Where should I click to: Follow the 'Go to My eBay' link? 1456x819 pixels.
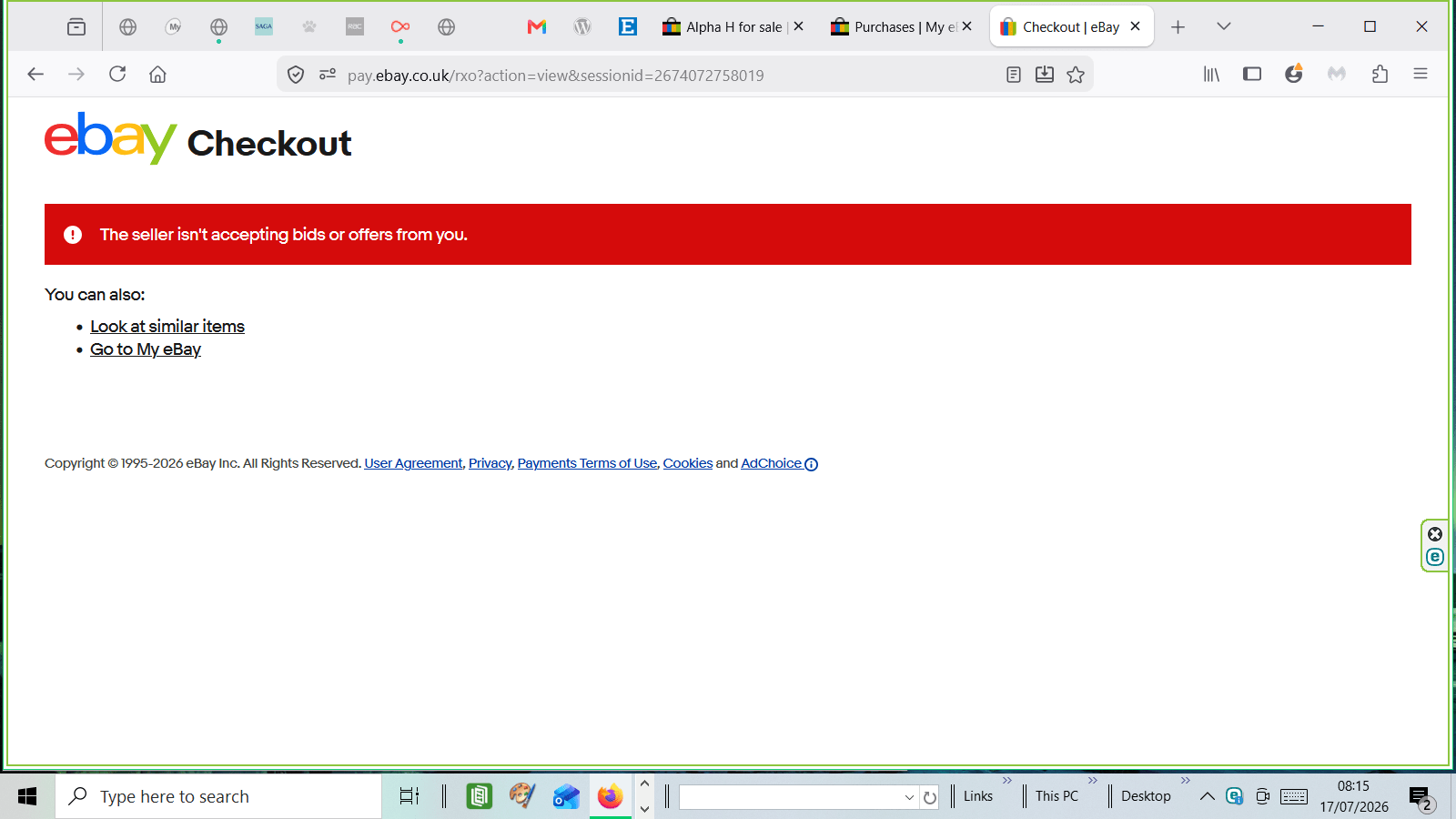click(146, 349)
